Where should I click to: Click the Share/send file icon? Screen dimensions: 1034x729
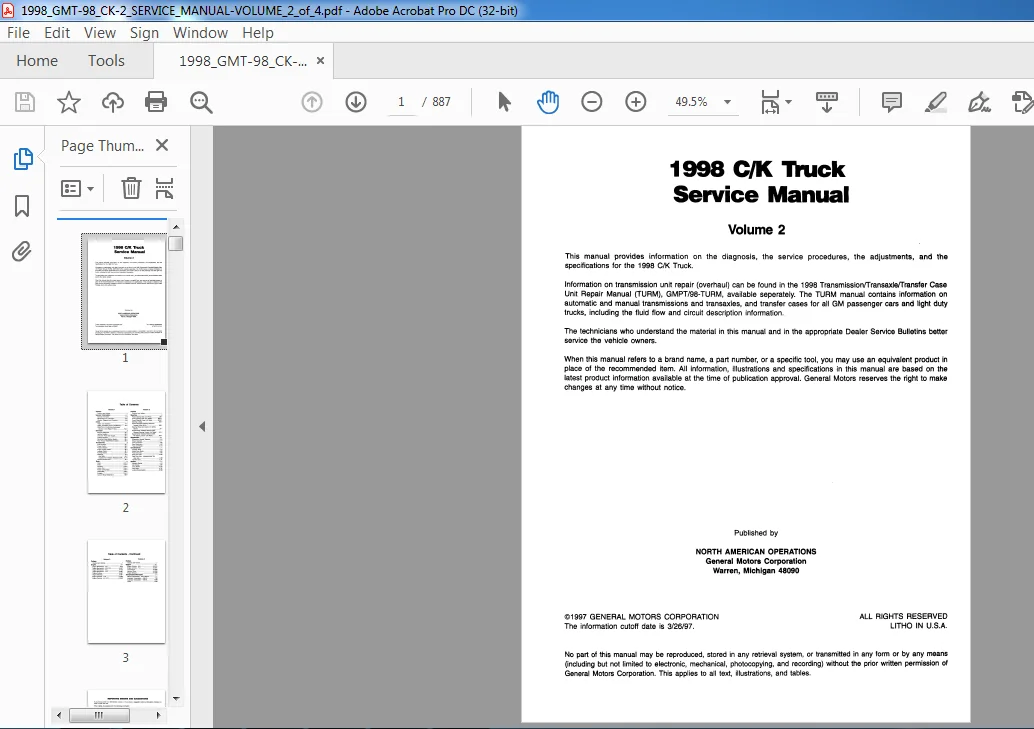pyautogui.click(x=1022, y=102)
